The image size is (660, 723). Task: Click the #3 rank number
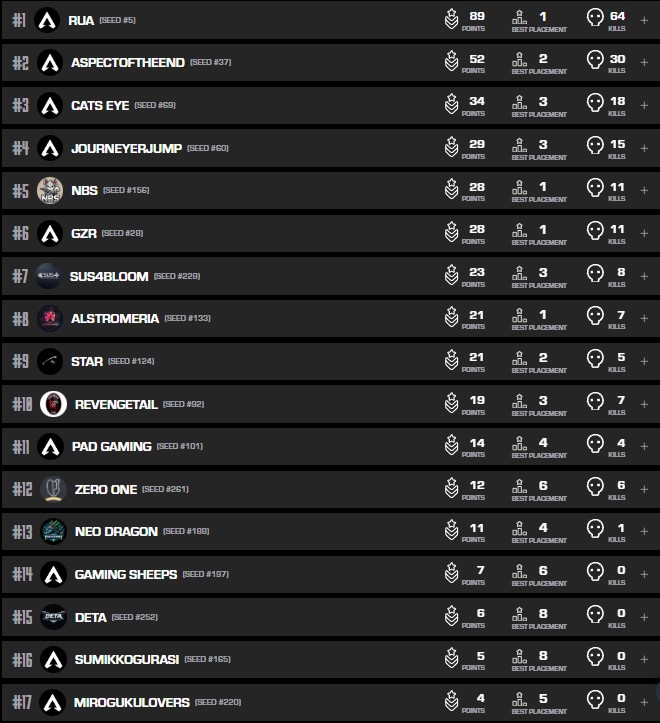20,105
